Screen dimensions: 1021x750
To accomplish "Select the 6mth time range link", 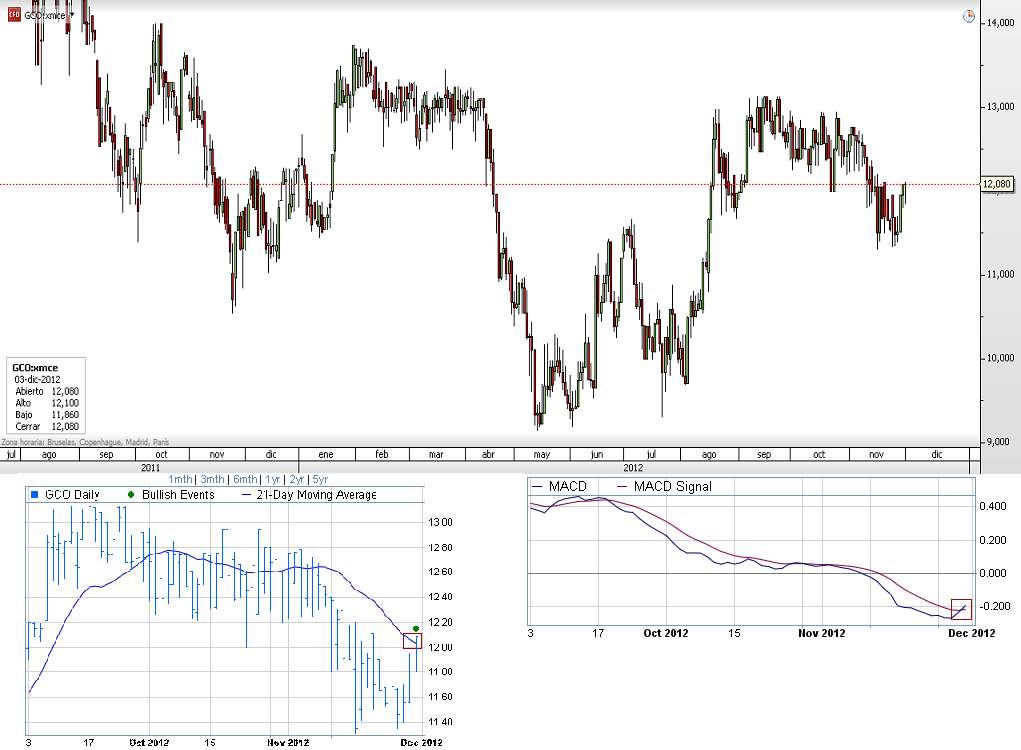I will click(245, 479).
